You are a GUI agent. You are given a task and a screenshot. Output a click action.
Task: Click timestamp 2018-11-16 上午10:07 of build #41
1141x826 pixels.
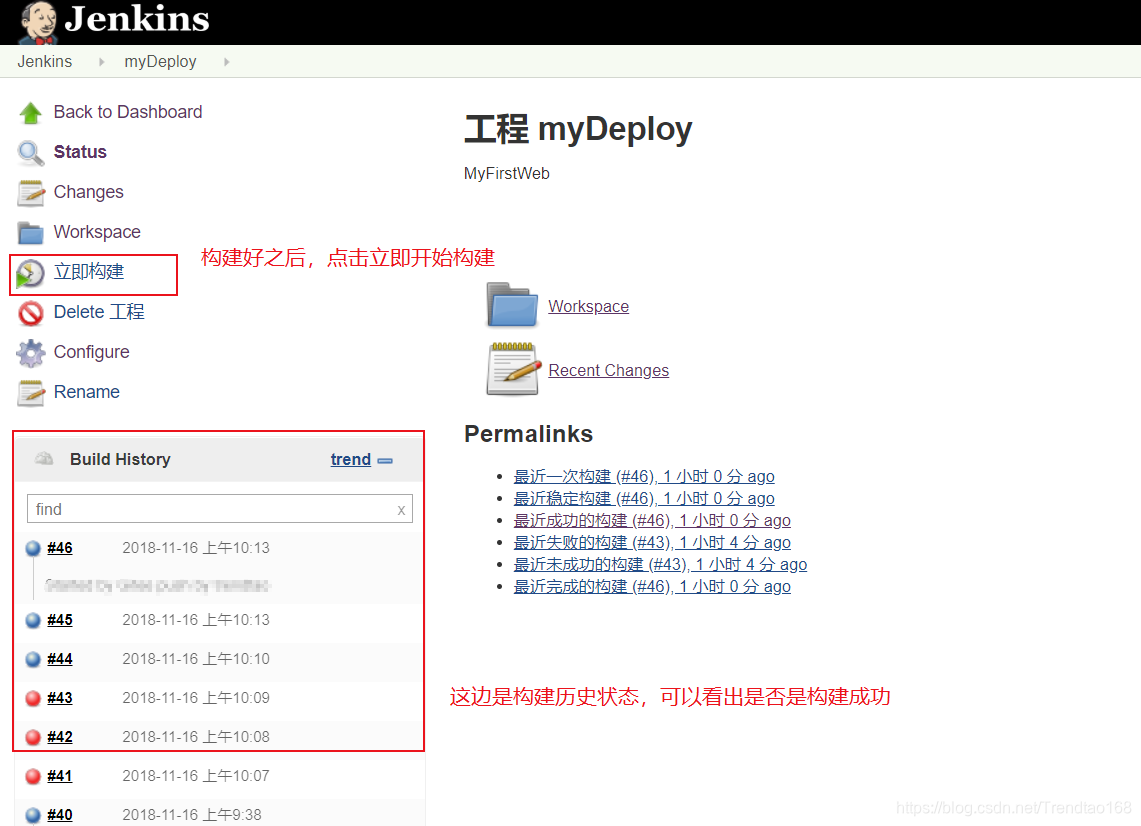(196, 777)
